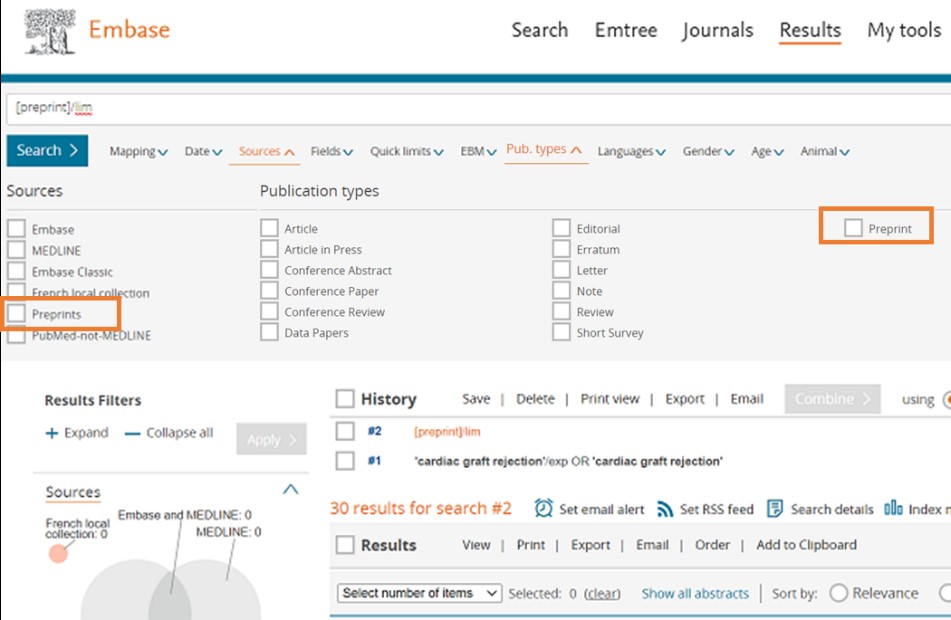
Task: Open the Select number of items dropdown
Action: pos(419,593)
